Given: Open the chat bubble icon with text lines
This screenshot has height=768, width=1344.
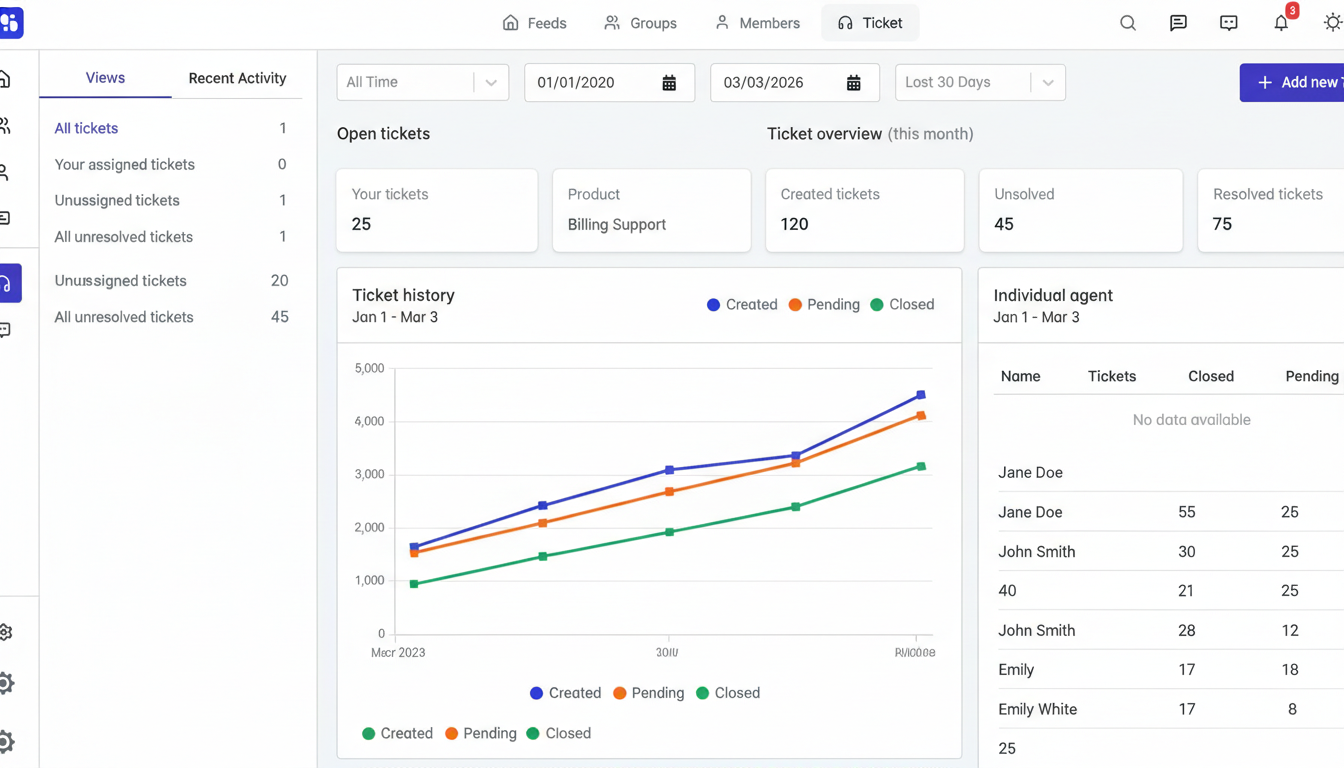Looking at the screenshot, I should click(x=1178, y=23).
